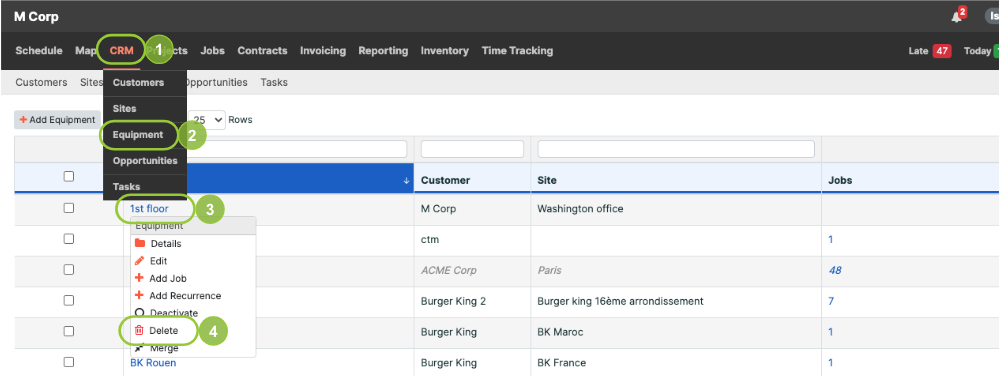This screenshot has width=999, height=377.
Task: Open the notifications bell icon
Action: (956, 17)
